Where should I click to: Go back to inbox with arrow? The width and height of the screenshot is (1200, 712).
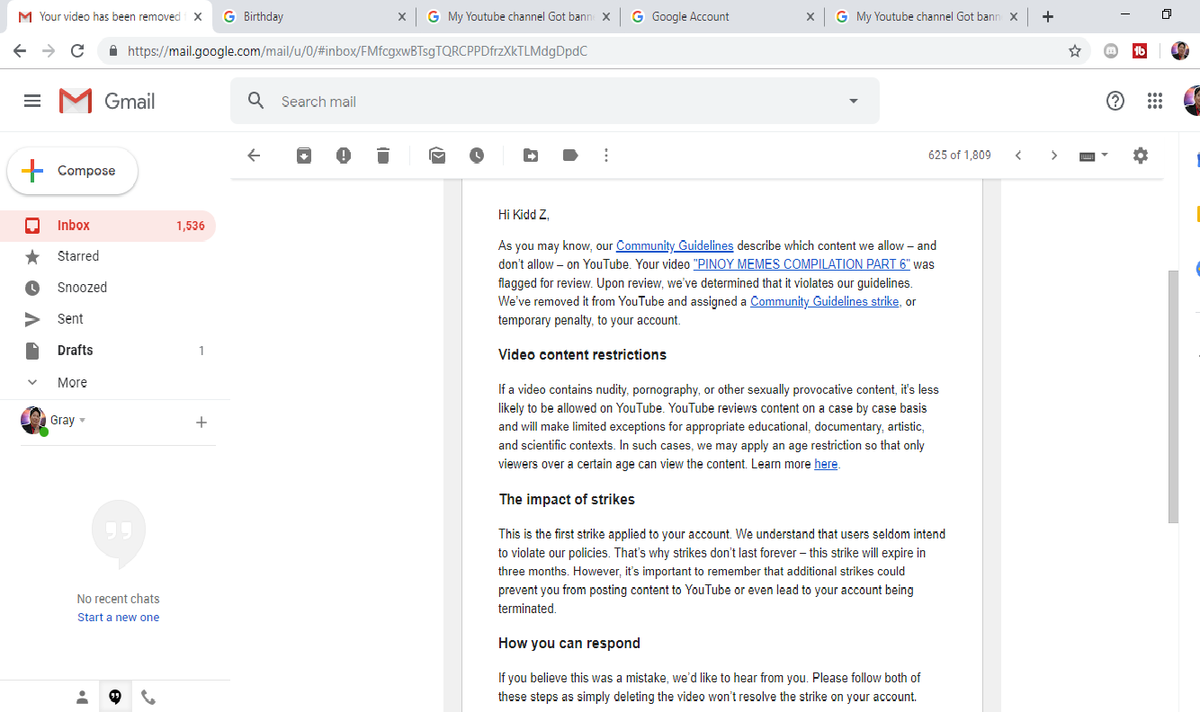(253, 155)
